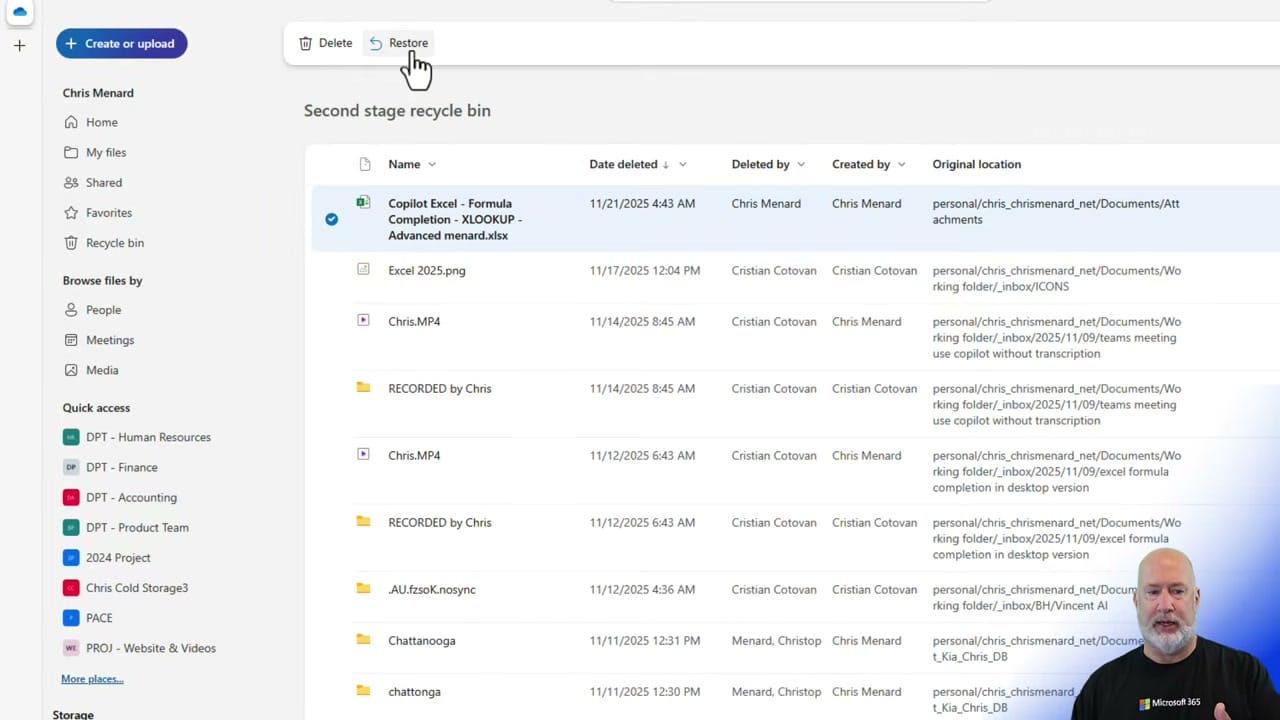This screenshot has height=720, width=1280.
Task: Open the RECORDED by Chris folder
Action: pyautogui.click(x=439, y=388)
